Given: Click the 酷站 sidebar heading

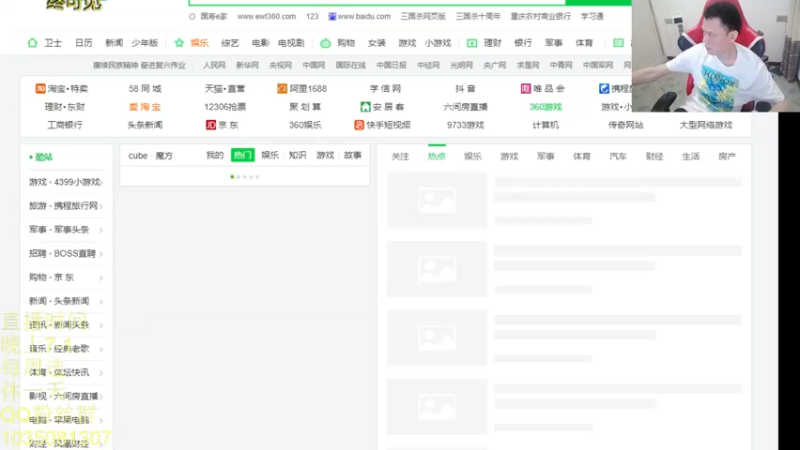Looking at the screenshot, I should [x=44, y=157].
